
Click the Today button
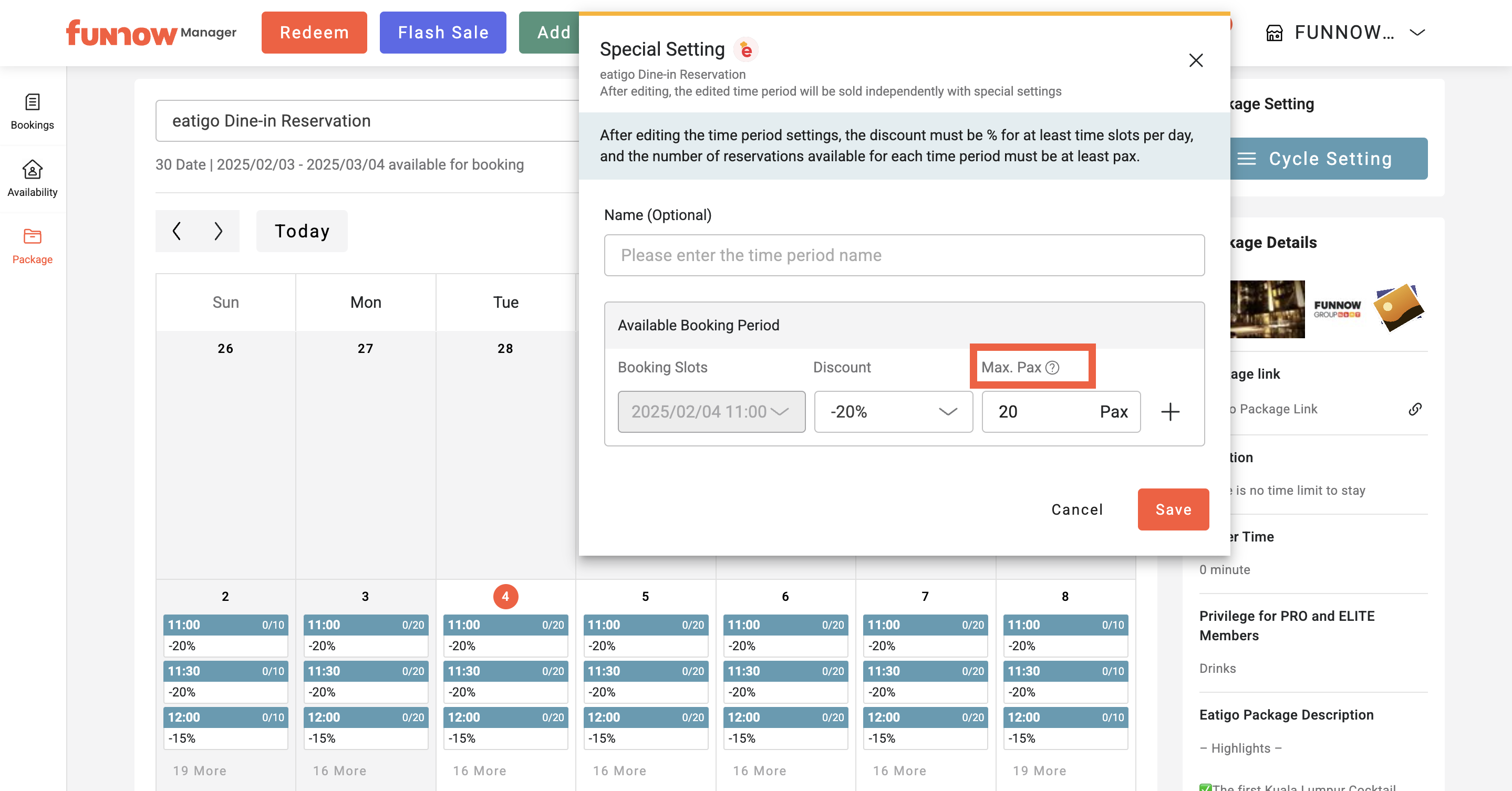coord(302,231)
